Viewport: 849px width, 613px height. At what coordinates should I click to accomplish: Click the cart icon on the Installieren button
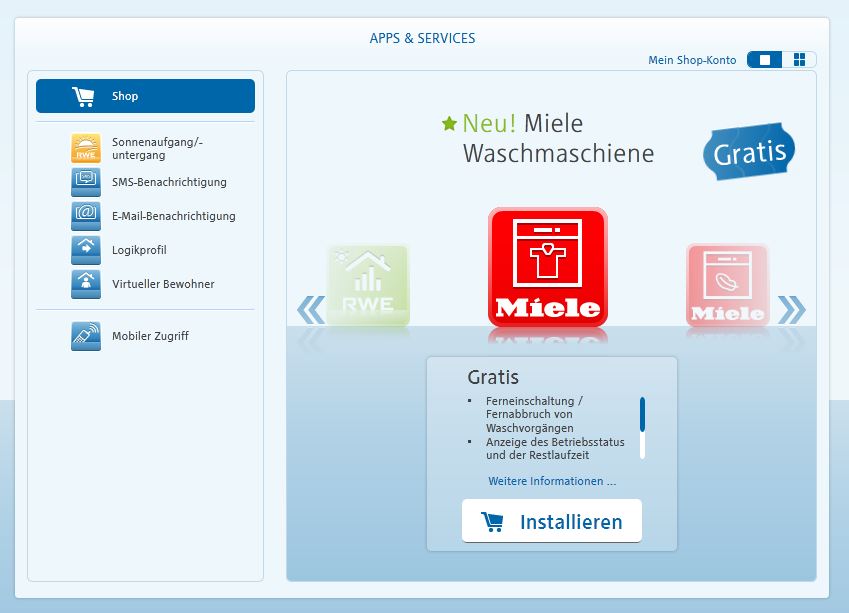pyautogui.click(x=492, y=521)
